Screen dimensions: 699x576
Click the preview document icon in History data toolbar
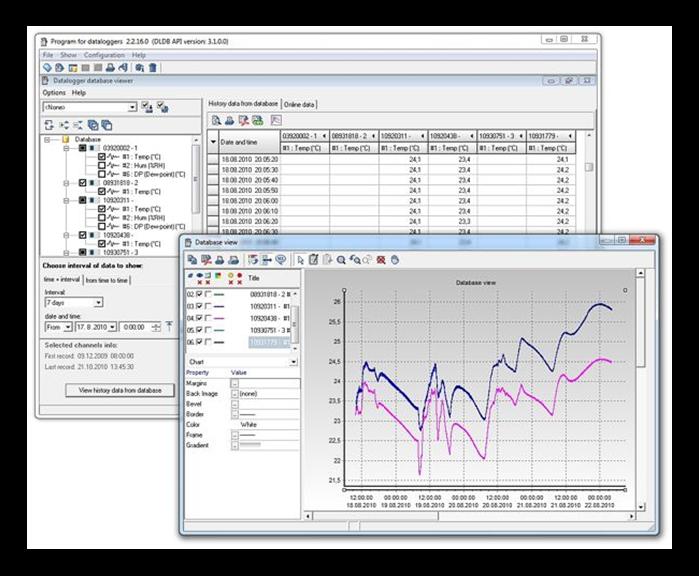pyautogui.click(x=216, y=120)
